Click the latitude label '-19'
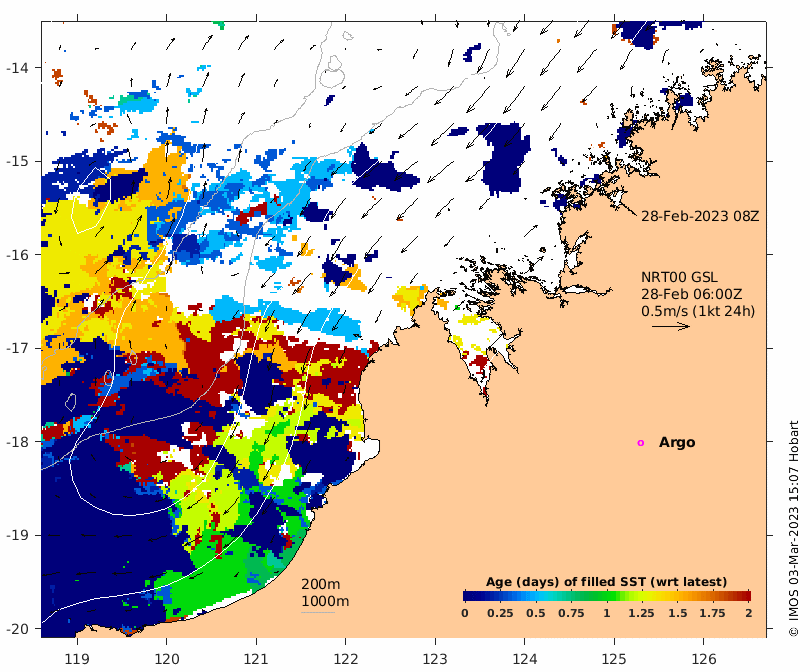 click(x=17, y=535)
